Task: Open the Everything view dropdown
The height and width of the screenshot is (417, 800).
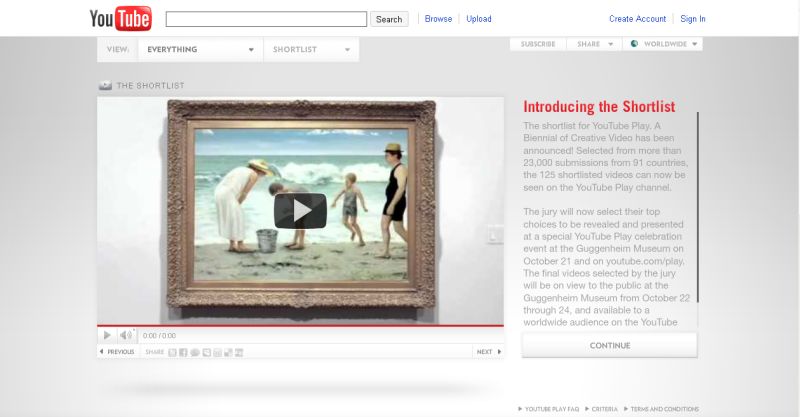Action: tap(201, 50)
